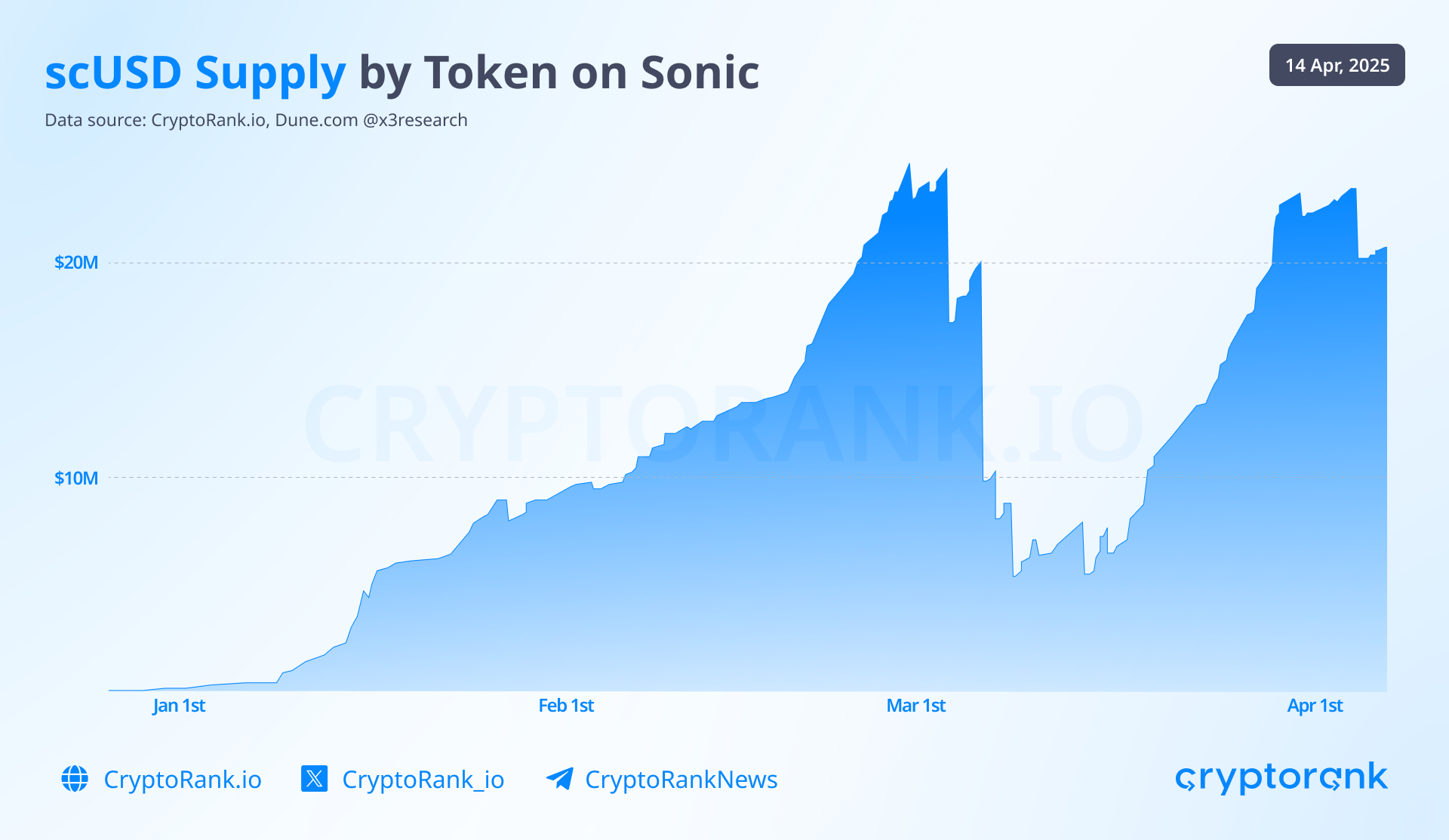This screenshot has width=1449, height=840.
Task: Select the Mar 1st axis label
Action: point(916,706)
